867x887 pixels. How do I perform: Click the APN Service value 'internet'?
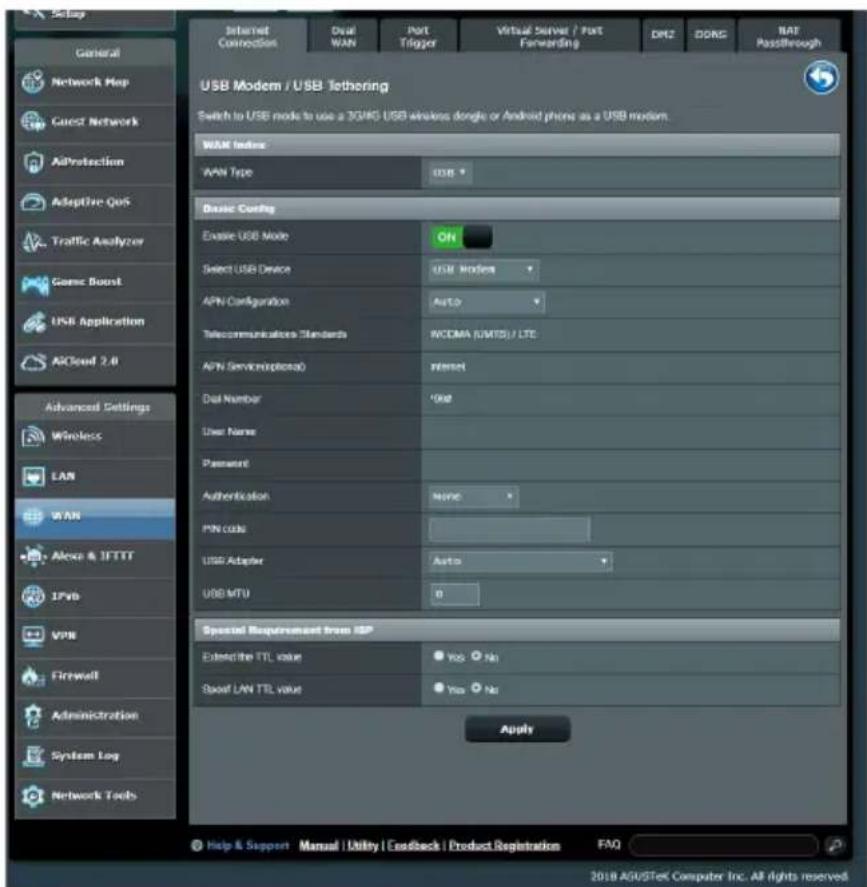click(448, 367)
